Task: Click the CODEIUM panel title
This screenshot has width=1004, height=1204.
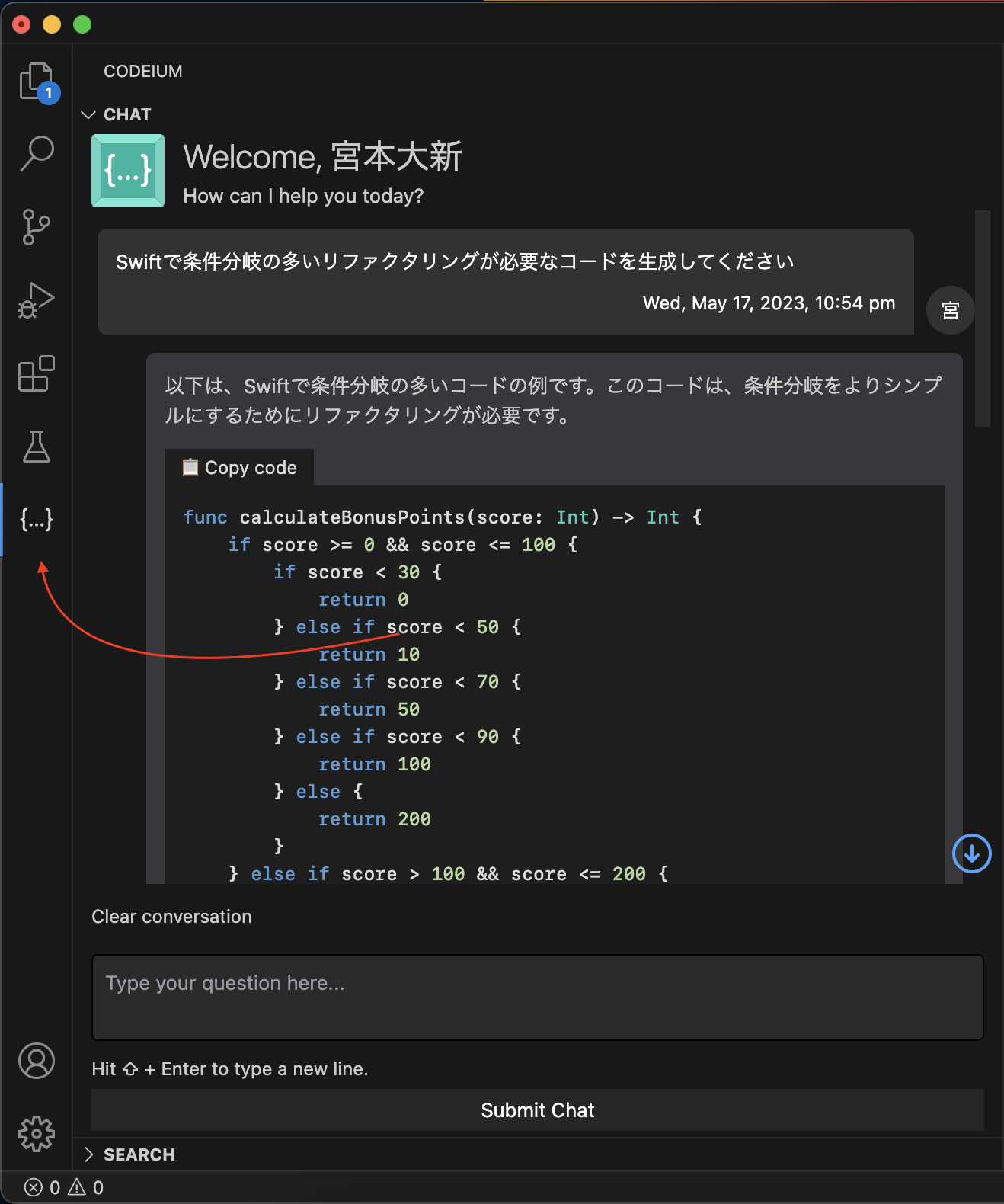Action: [x=143, y=71]
